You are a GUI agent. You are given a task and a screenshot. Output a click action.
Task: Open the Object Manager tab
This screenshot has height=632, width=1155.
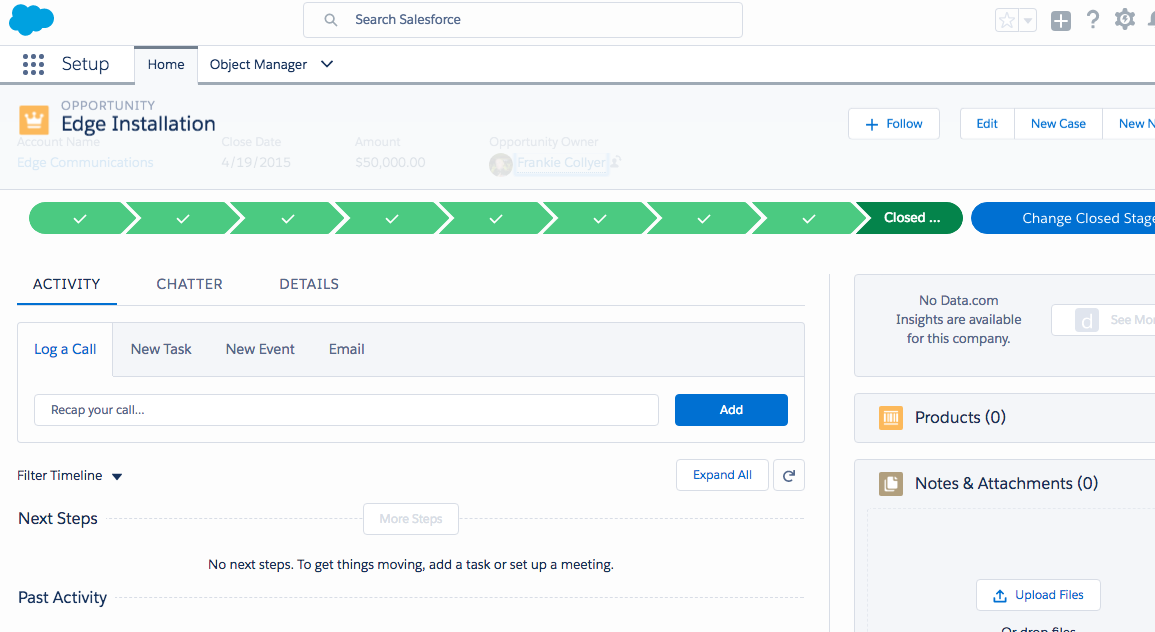click(259, 65)
